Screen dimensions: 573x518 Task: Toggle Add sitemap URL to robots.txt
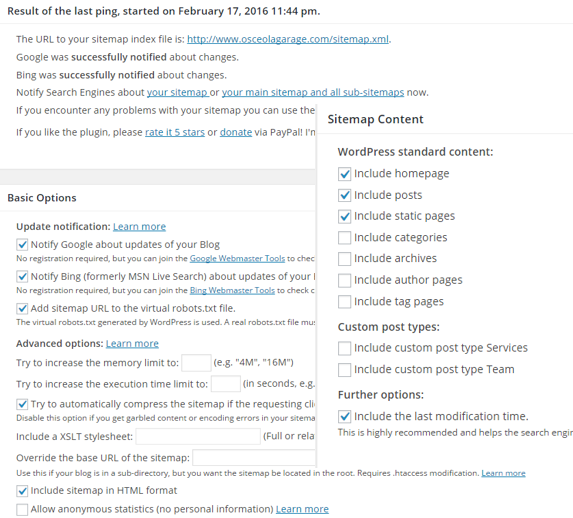pyautogui.click(x=22, y=309)
